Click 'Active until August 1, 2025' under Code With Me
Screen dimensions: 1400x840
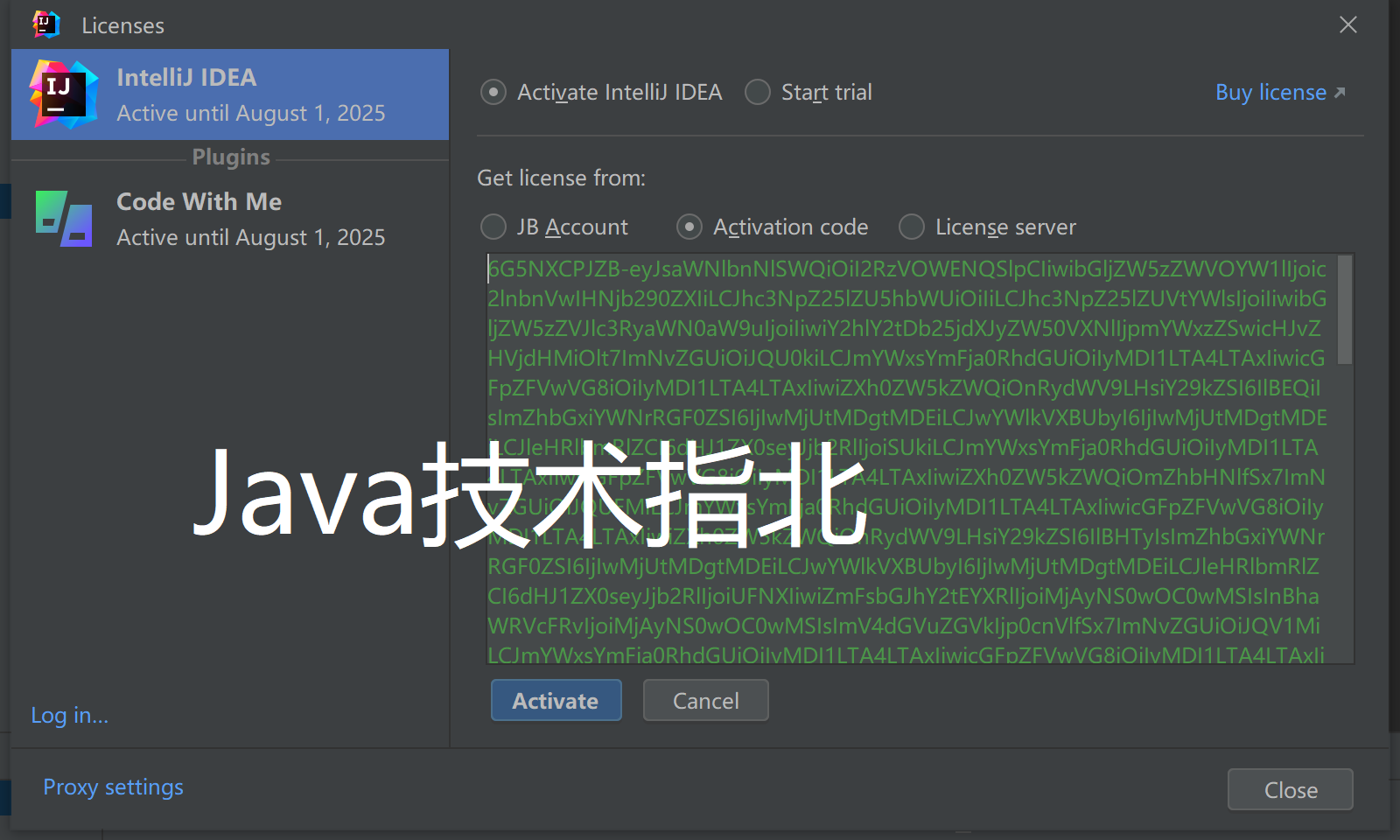251,237
